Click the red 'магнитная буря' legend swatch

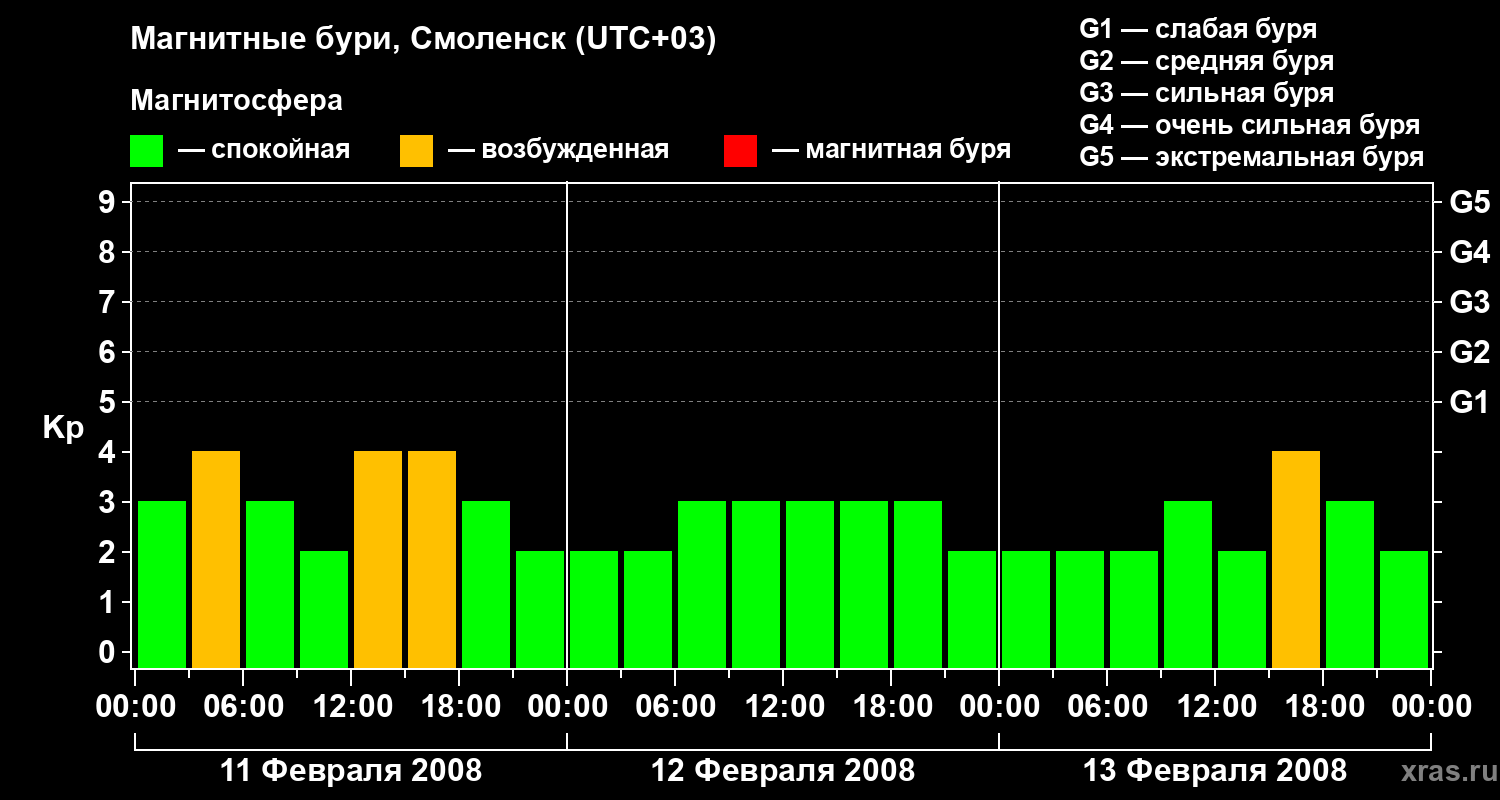740,151
